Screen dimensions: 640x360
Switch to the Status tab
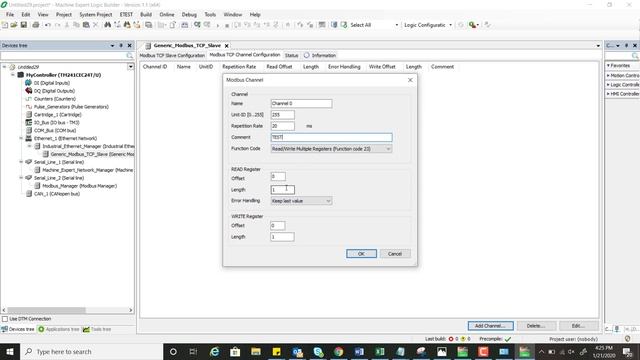click(291, 55)
